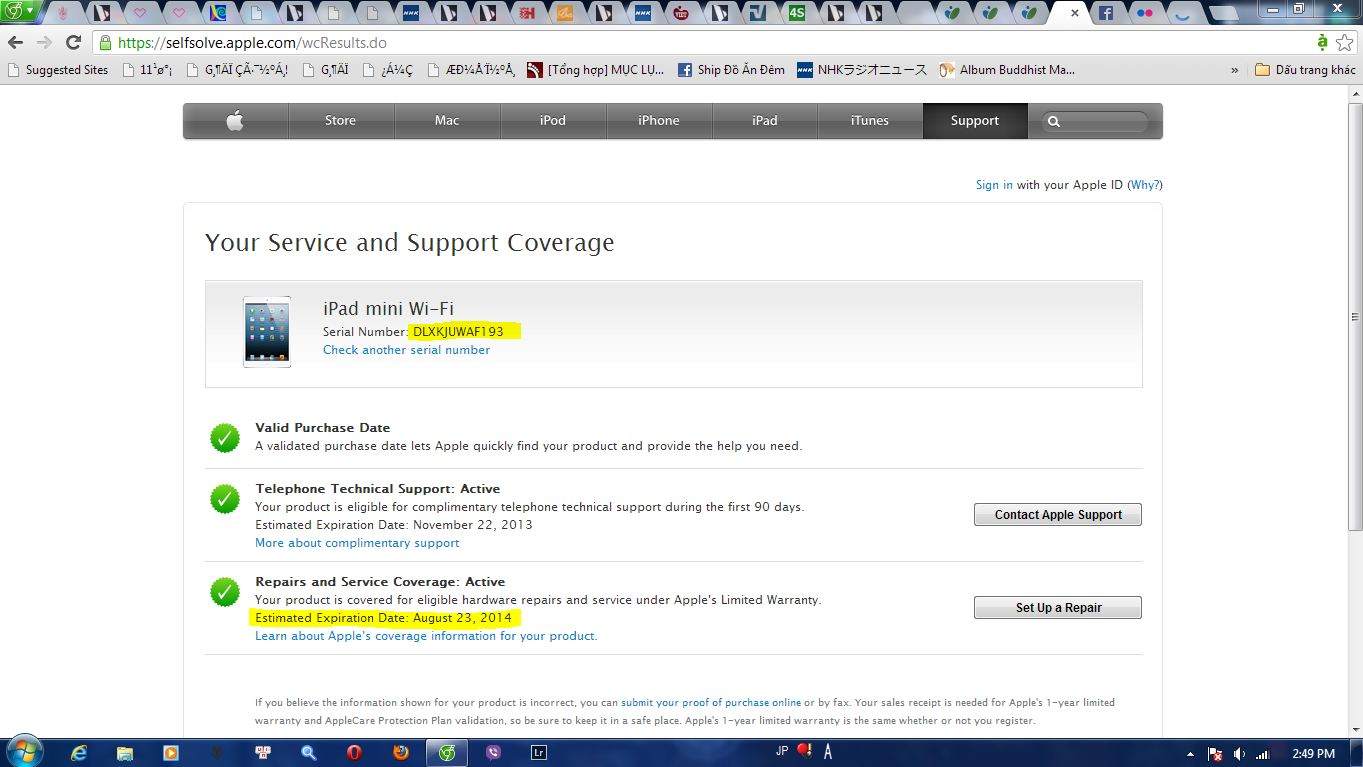The height and width of the screenshot is (767, 1363).
Task: Open Opera browser from the taskbar
Action: pos(354,753)
